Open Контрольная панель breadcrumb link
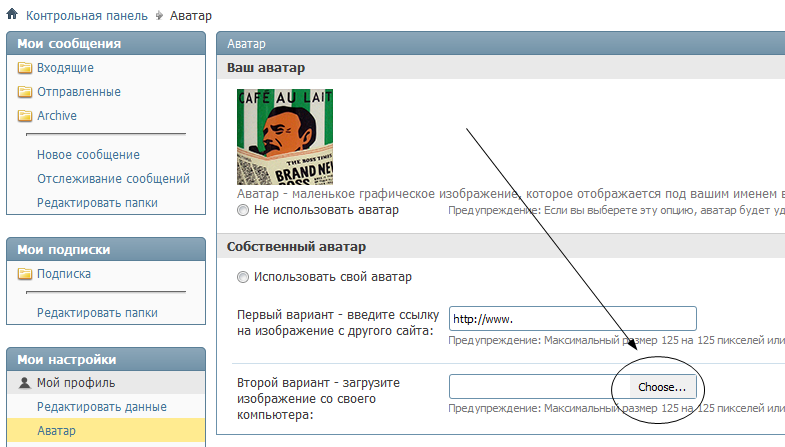The image size is (785, 447). point(87,16)
